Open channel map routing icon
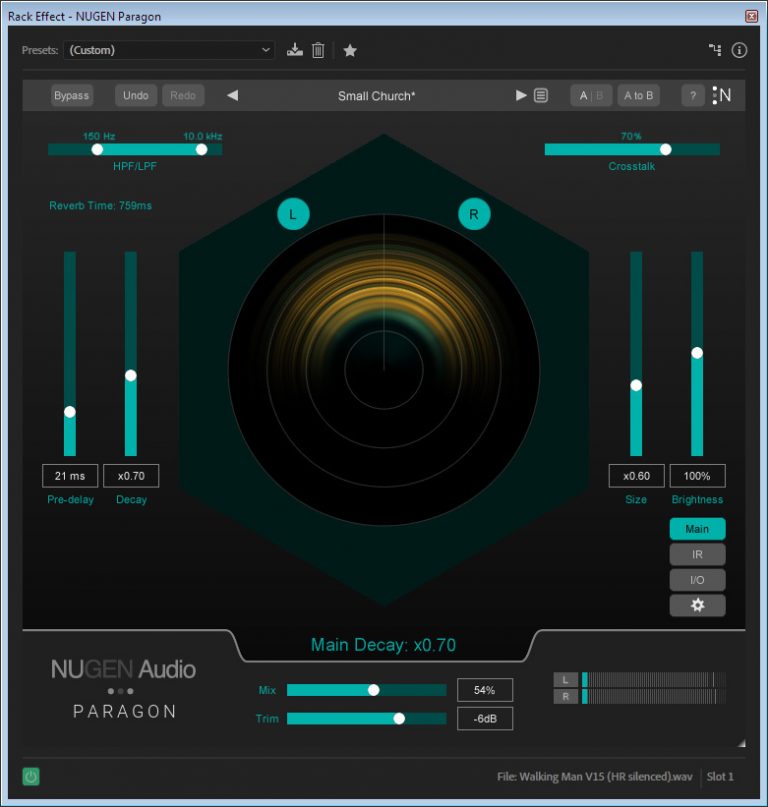 pos(714,50)
